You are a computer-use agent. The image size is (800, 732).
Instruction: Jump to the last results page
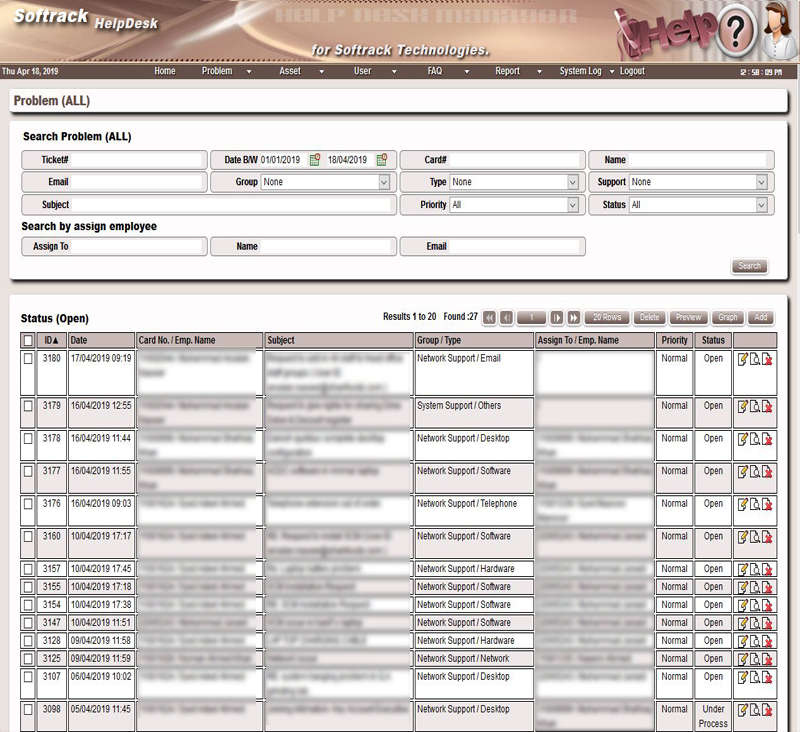click(x=574, y=317)
